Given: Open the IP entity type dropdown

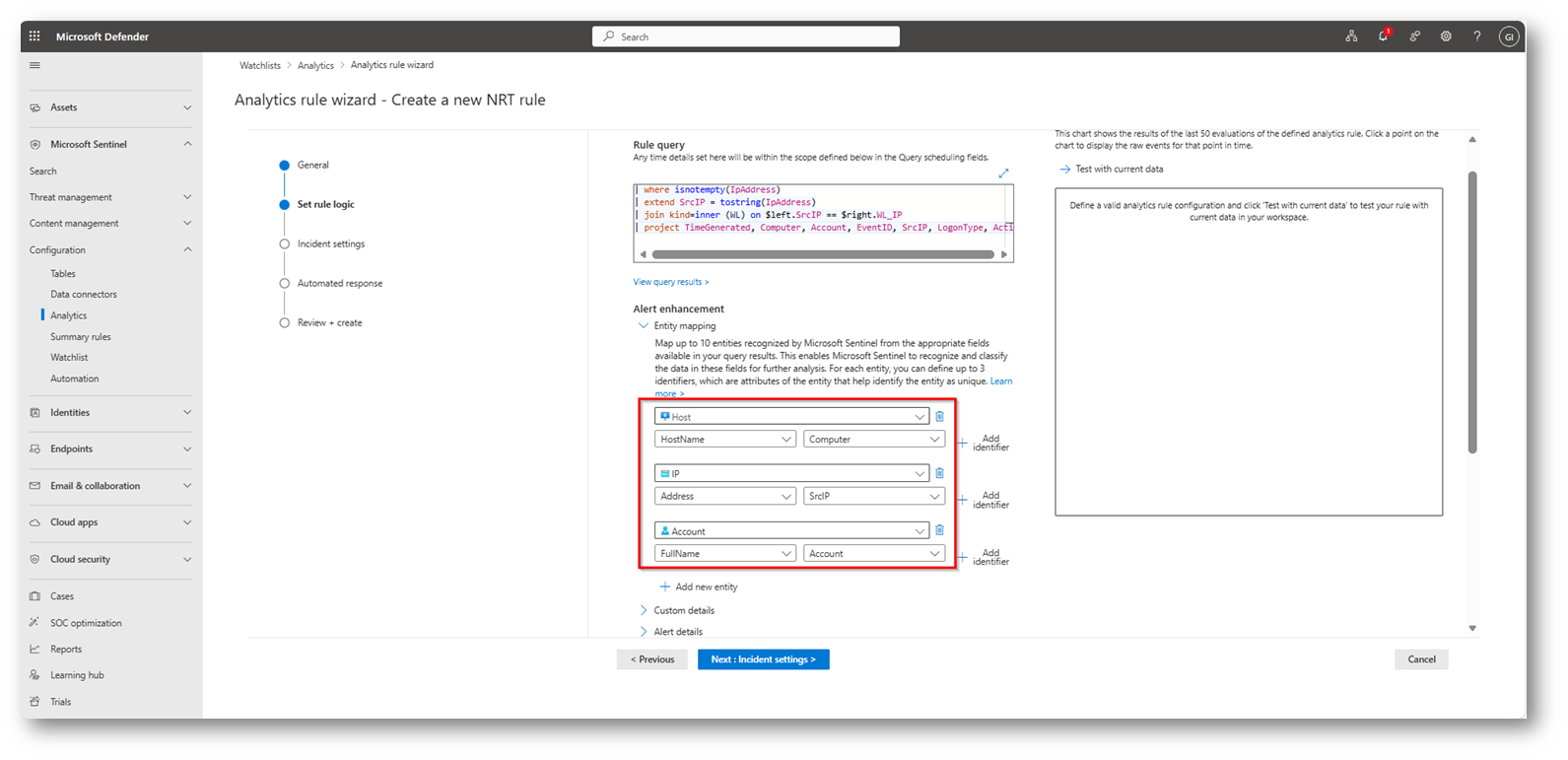Looking at the screenshot, I should [791, 474].
